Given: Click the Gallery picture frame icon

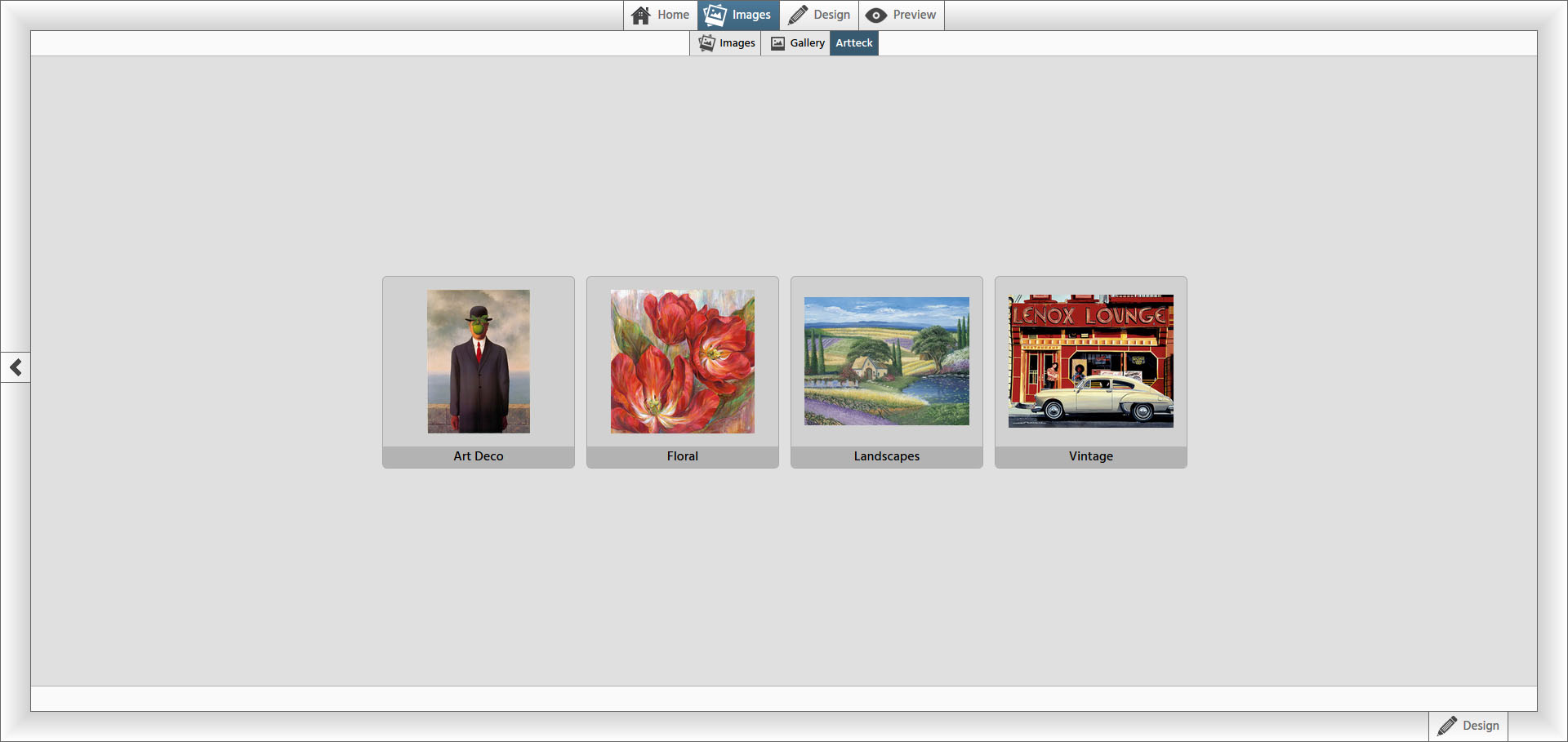Looking at the screenshot, I should (x=777, y=43).
